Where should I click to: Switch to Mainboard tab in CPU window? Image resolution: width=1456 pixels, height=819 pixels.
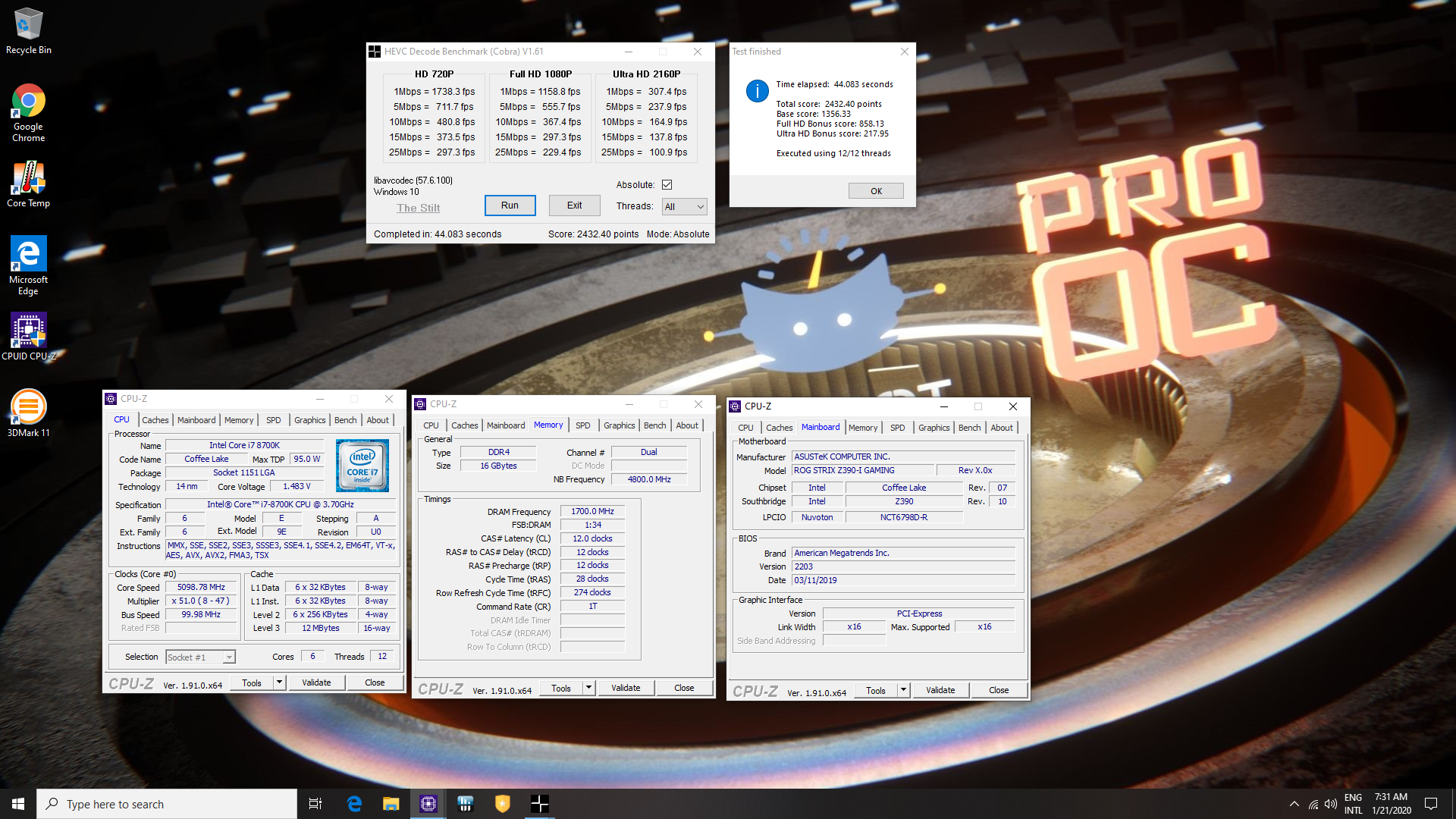click(196, 420)
